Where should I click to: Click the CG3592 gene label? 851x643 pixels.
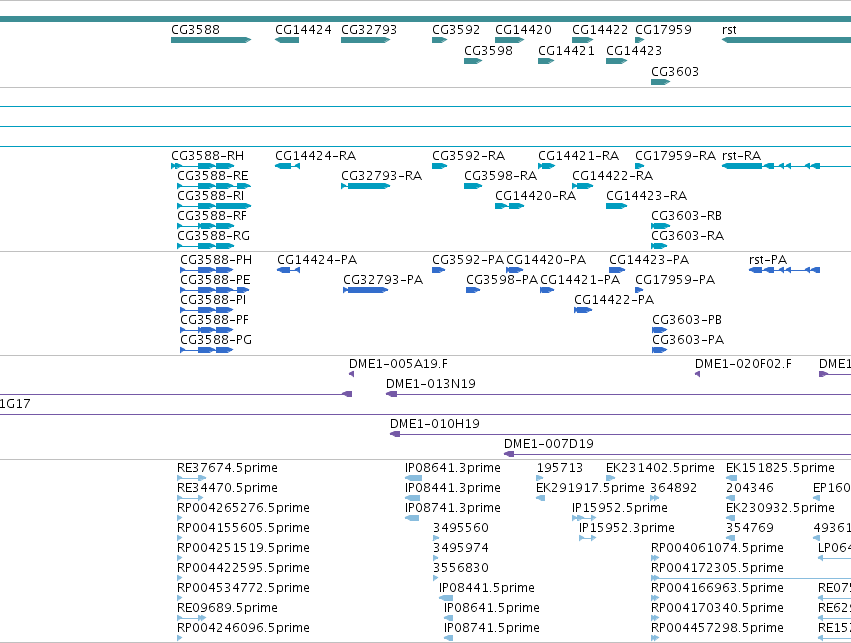click(456, 30)
